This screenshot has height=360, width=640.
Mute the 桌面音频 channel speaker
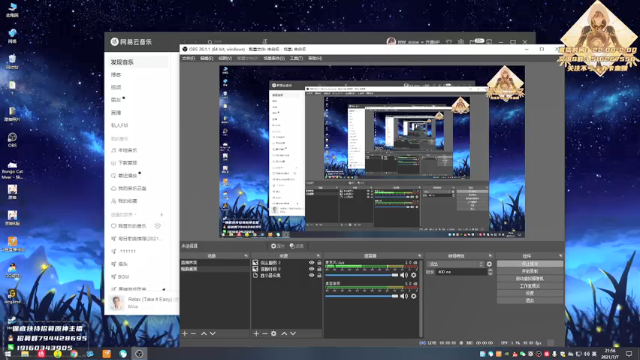404,296
